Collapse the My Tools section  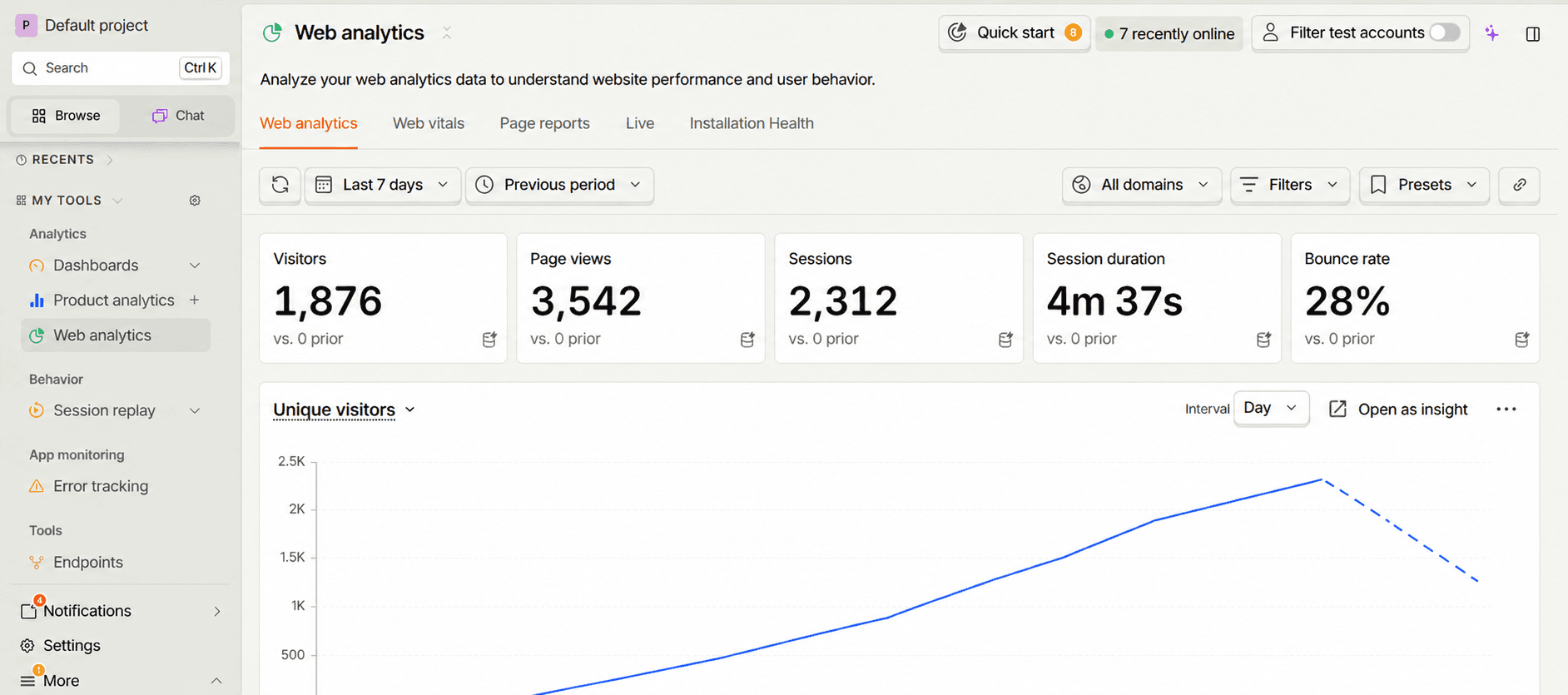click(117, 201)
